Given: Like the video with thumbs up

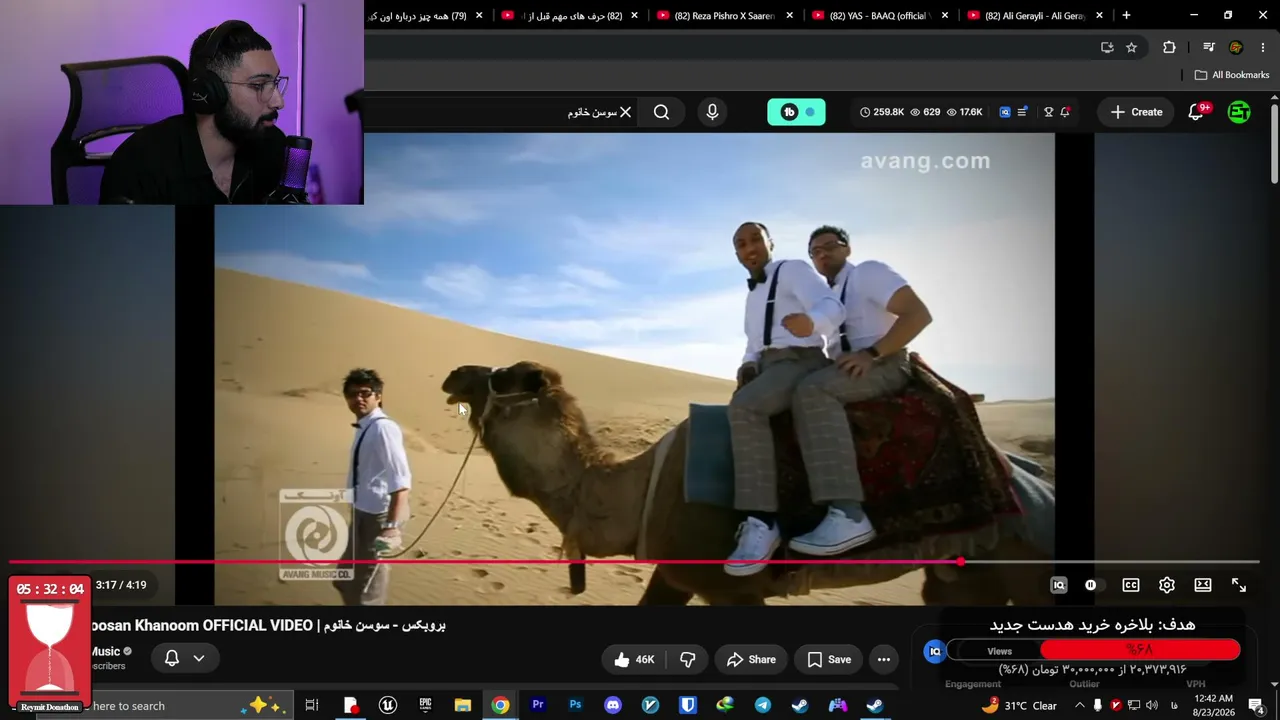Looking at the screenshot, I should 634,659.
